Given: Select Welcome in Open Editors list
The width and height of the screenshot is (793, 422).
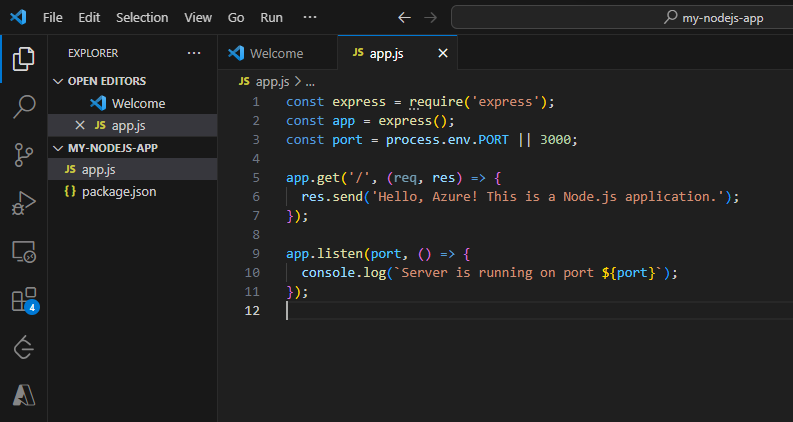Looking at the screenshot, I should point(138,103).
